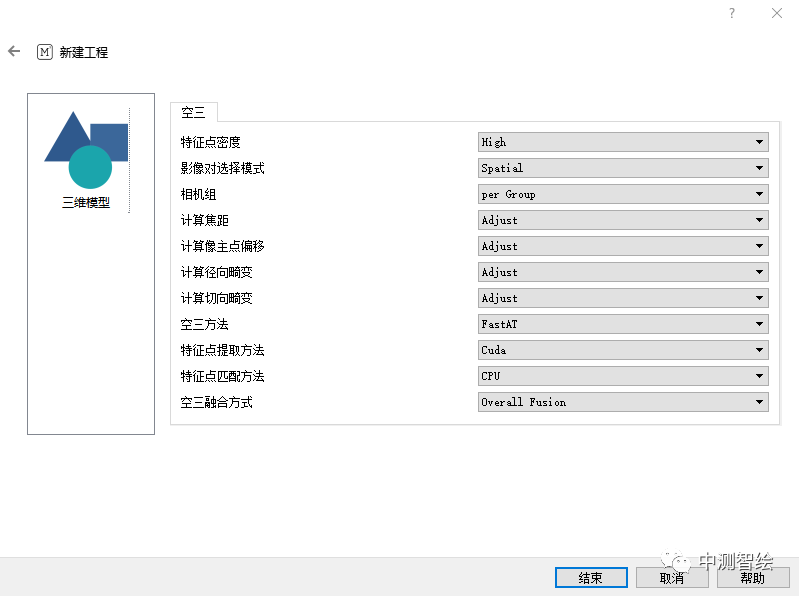This screenshot has width=799, height=596.
Task: Click the back arrow icon
Action: [x=14, y=51]
